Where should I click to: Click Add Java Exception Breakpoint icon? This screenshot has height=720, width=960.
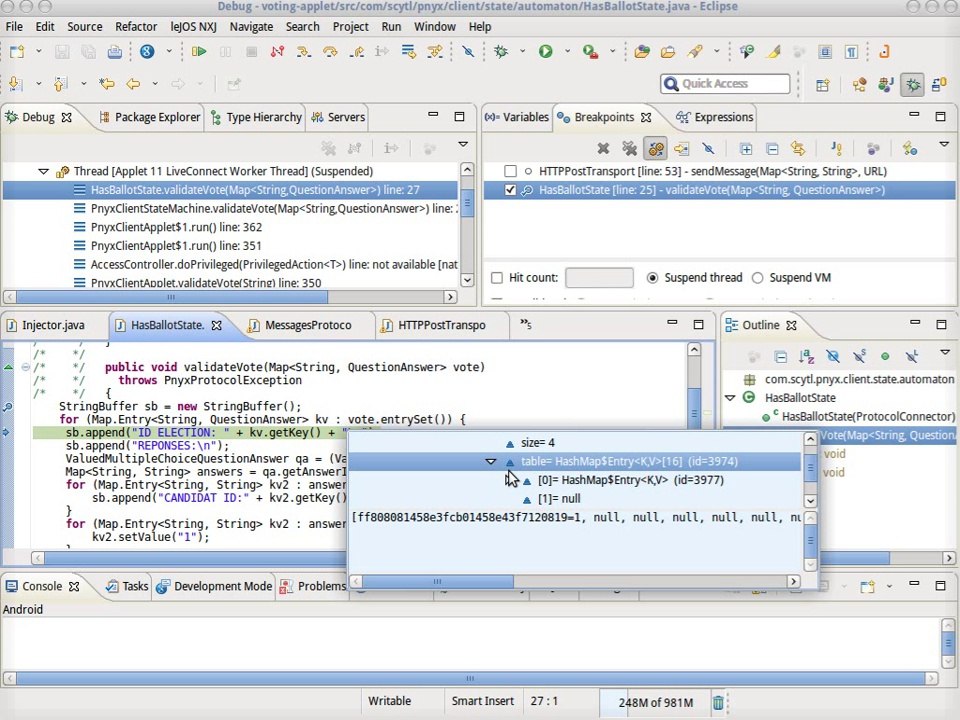pyautogui.click(x=836, y=148)
